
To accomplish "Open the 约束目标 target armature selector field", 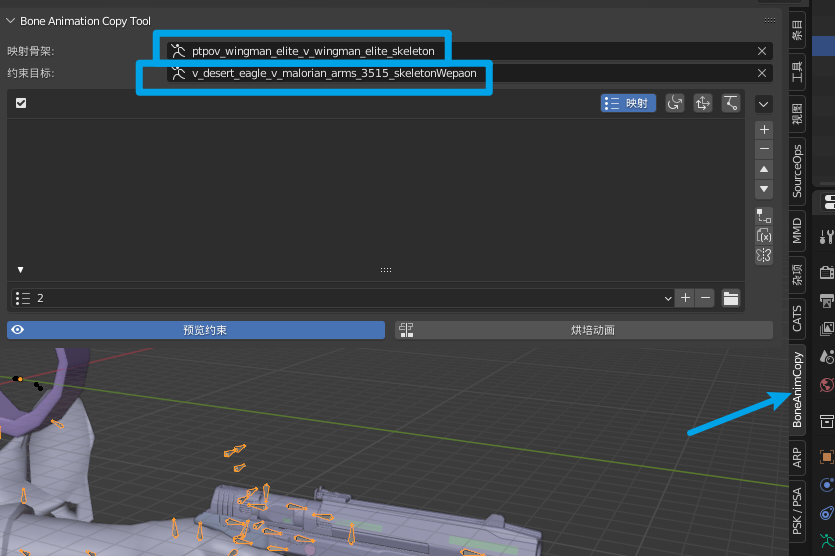I will (469, 73).
